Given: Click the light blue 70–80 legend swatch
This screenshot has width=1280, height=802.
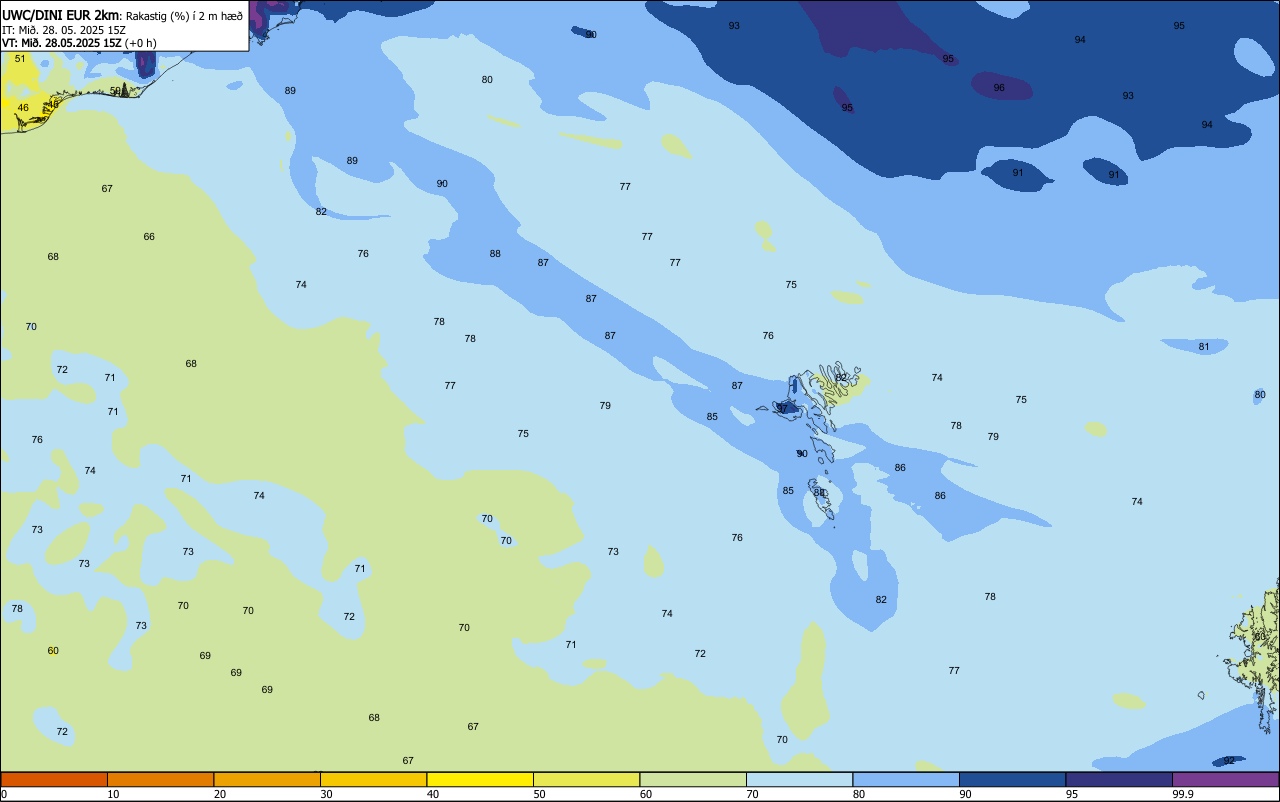Looking at the screenshot, I should coord(799,779).
